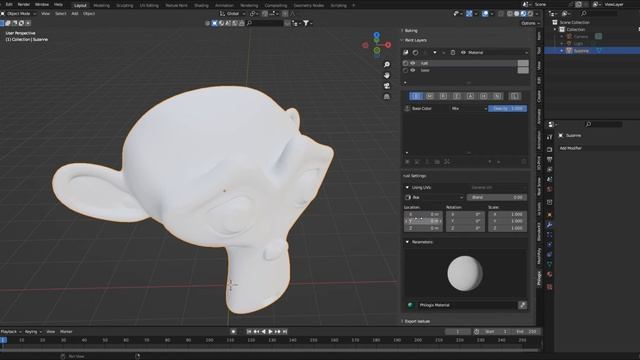This screenshot has width=640, height=360.
Task: Click the green material sphere icon
Action: coord(410,305)
